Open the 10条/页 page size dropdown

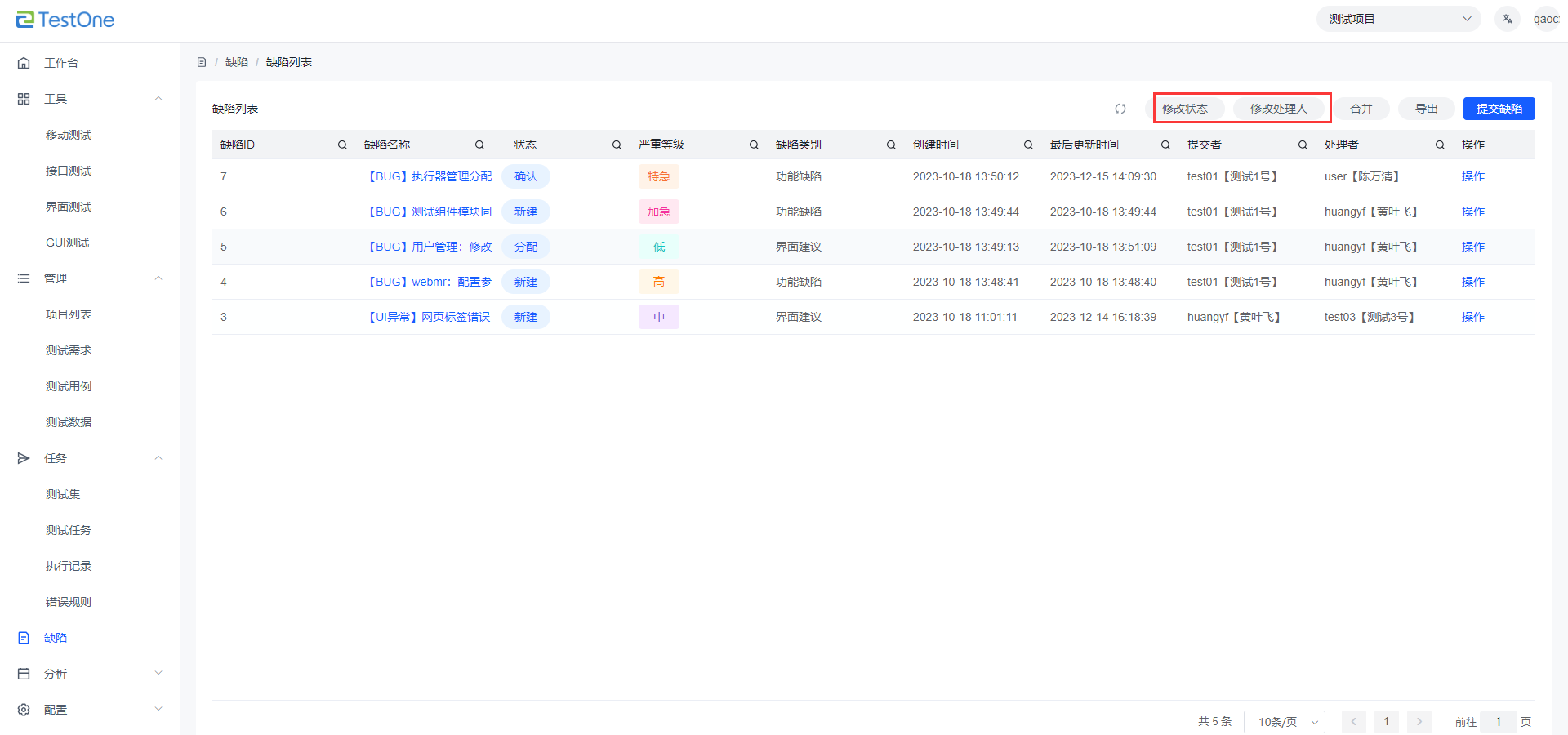click(1284, 722)
